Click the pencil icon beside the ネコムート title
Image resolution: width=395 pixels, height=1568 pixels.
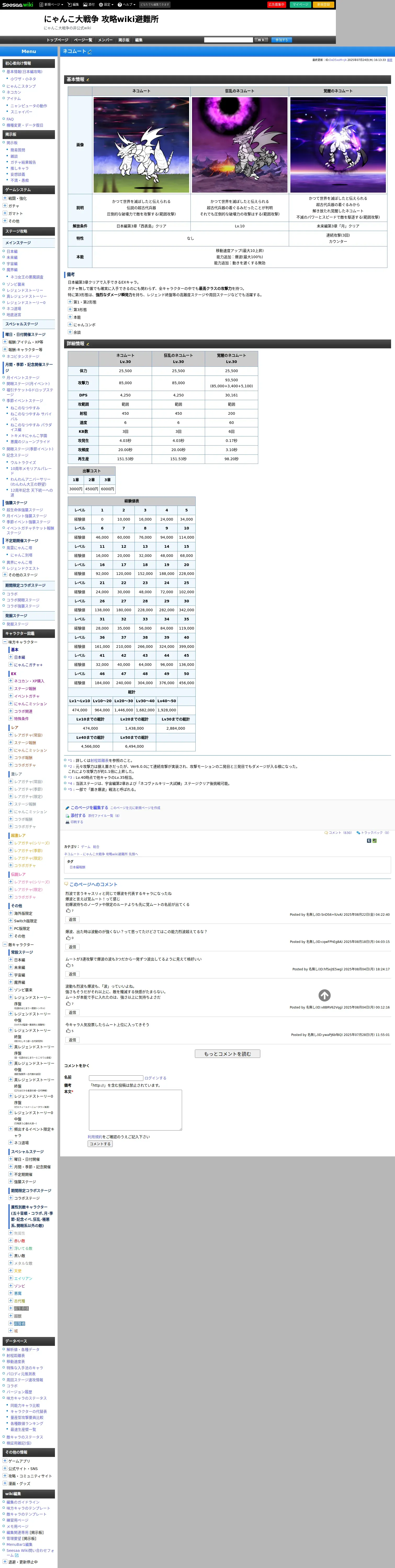(x=90, y=52)
